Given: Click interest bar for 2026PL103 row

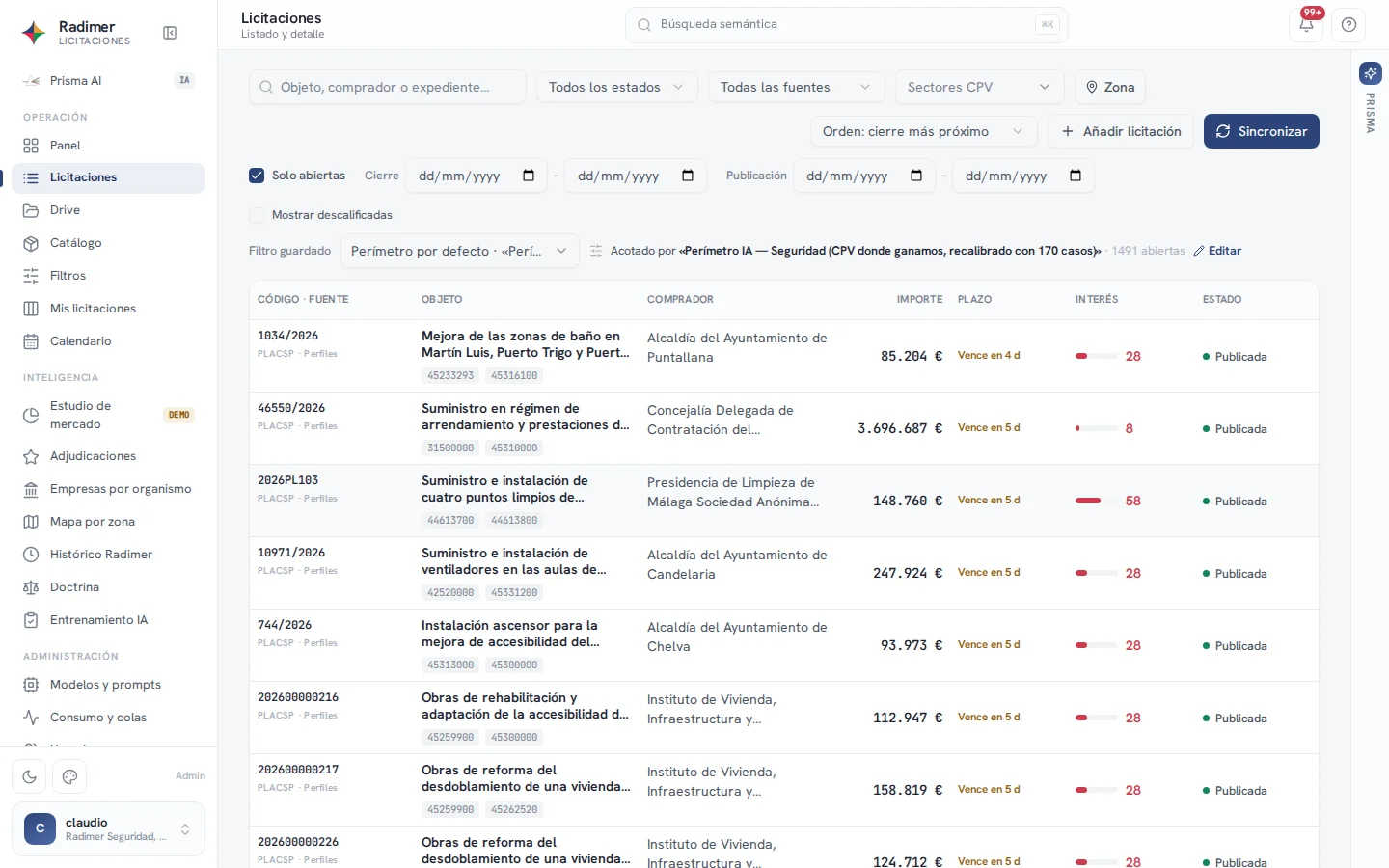Looking at the screenshot, I should click(1097, 501).
